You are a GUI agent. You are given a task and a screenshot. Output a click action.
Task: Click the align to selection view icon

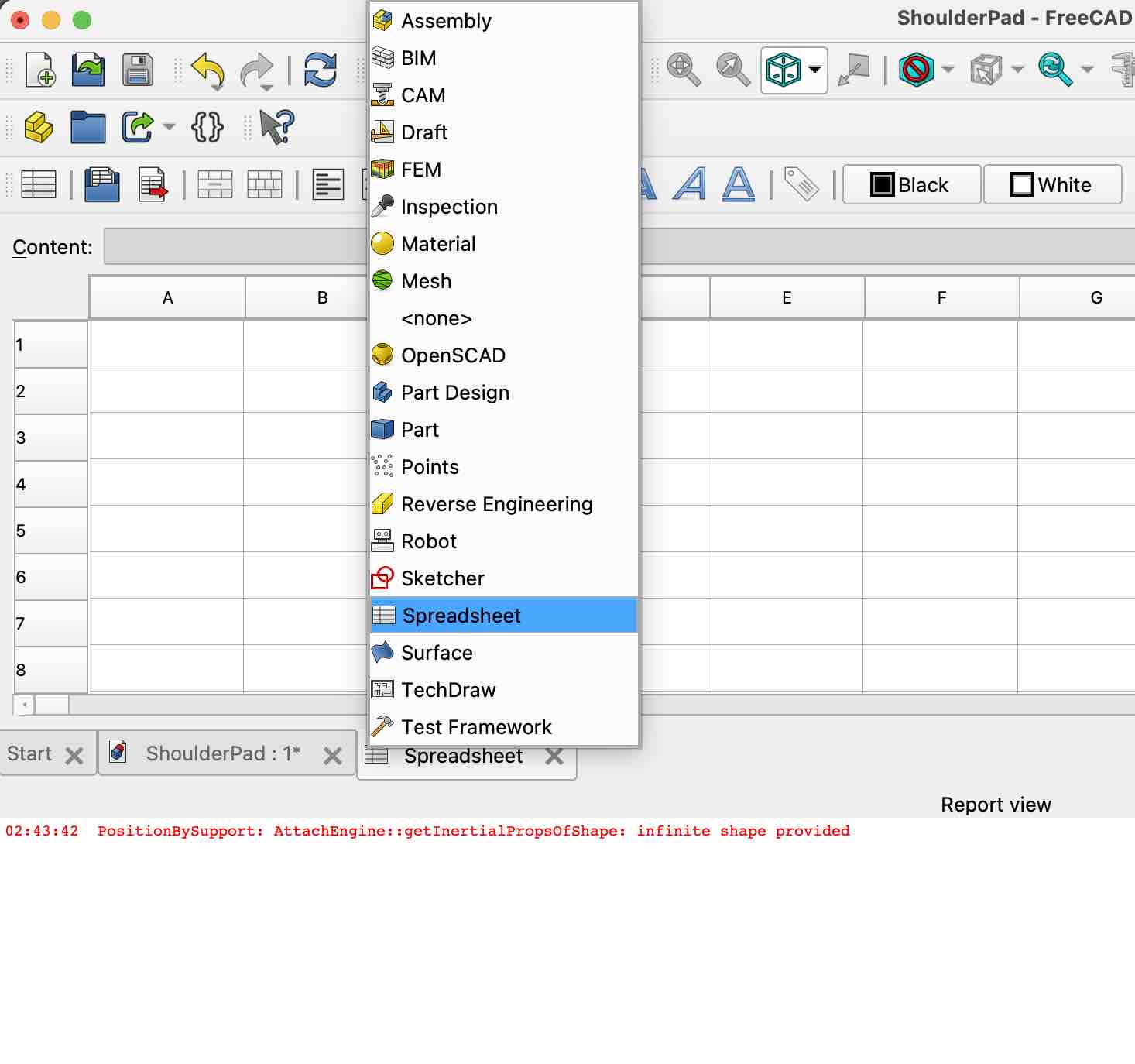pos(854,70)
